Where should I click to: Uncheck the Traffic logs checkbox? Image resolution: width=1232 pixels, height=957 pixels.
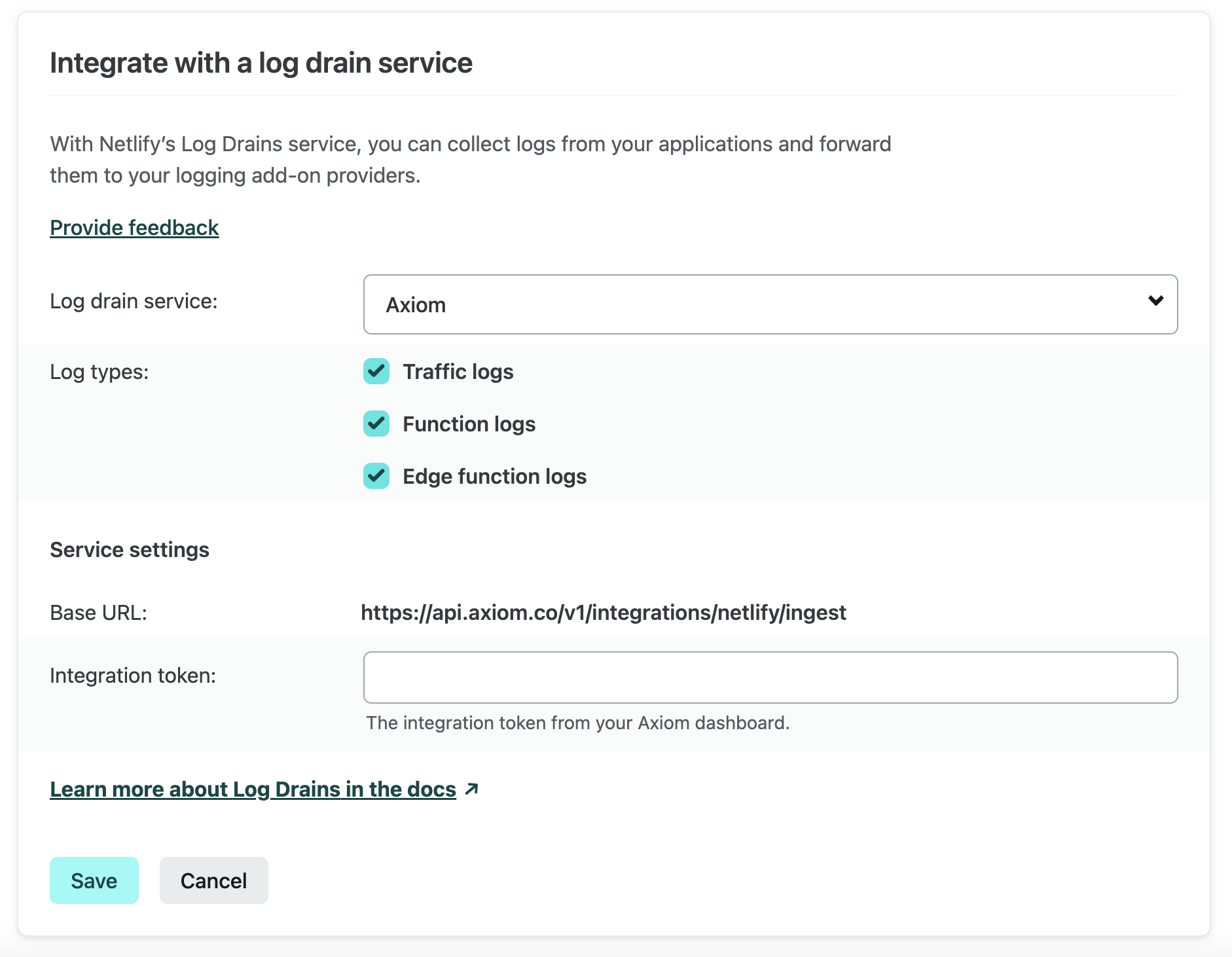point(376,371)
